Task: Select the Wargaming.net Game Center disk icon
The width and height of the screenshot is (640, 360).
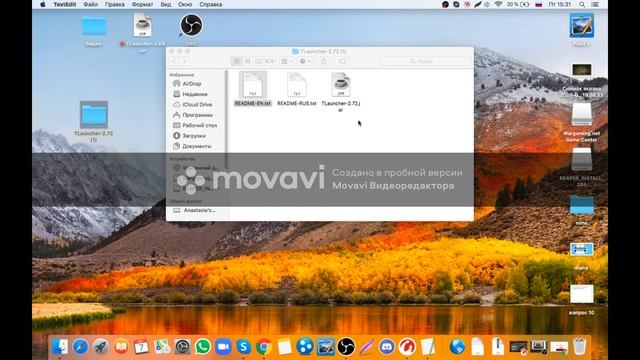Action: [x=581, y=122]
